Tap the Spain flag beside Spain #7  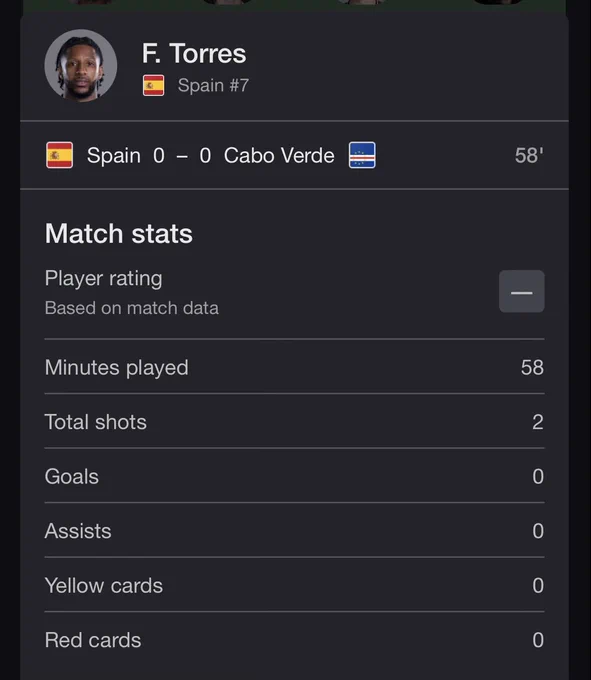[153, 85]
